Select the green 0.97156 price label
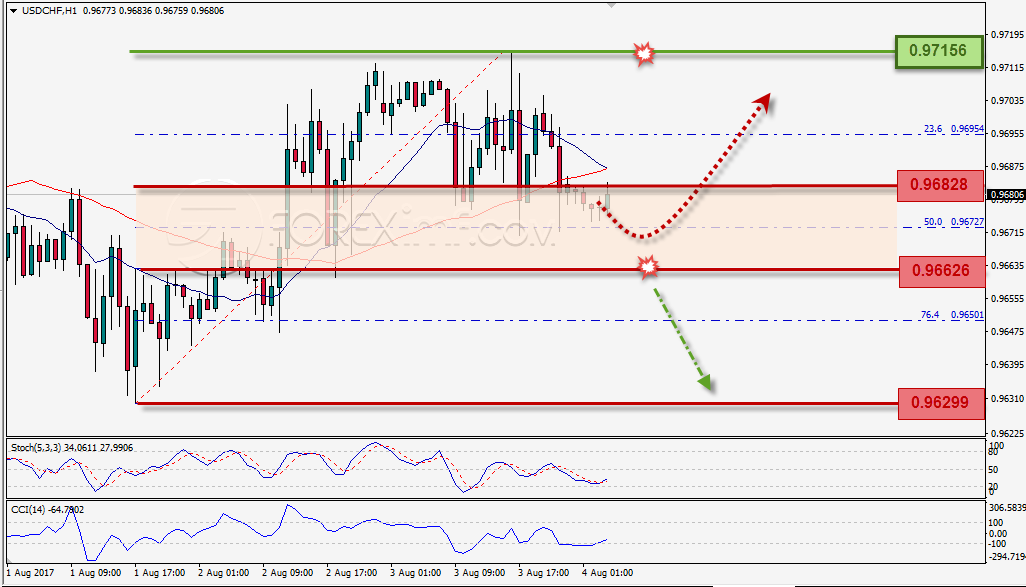 939,51
